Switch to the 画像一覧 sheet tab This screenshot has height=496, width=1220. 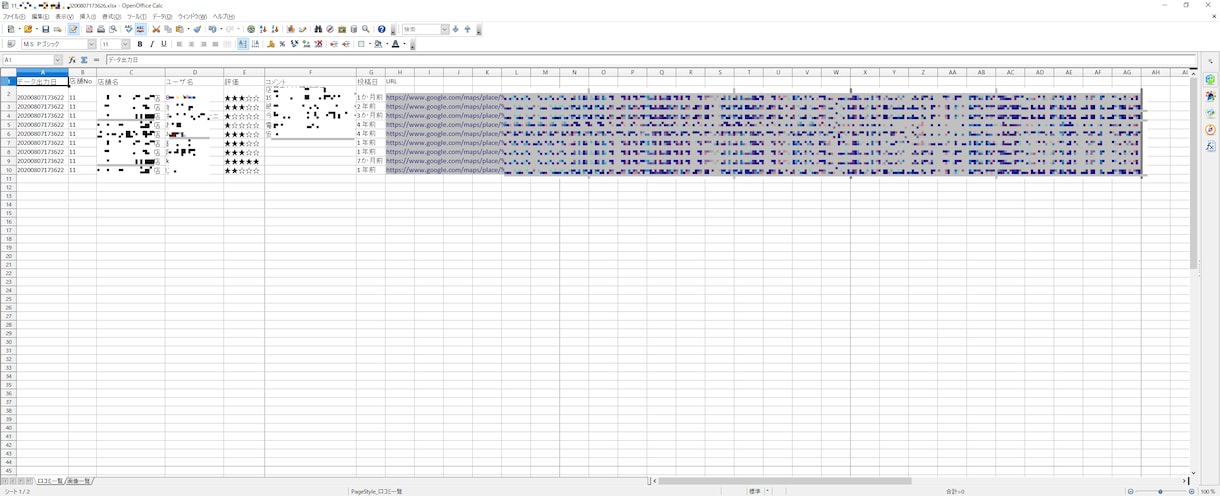78,481
